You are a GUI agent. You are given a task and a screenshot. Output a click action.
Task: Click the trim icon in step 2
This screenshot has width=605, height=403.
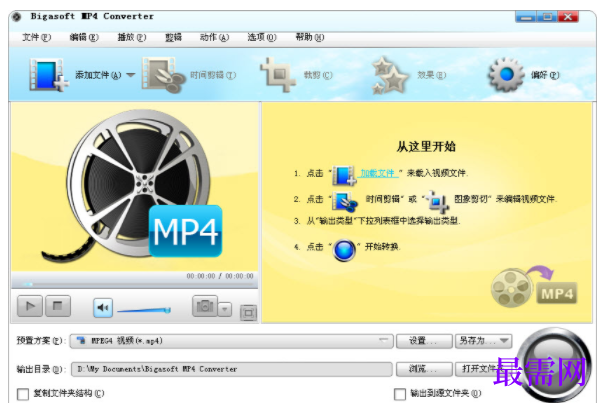[x=345, y=202]
